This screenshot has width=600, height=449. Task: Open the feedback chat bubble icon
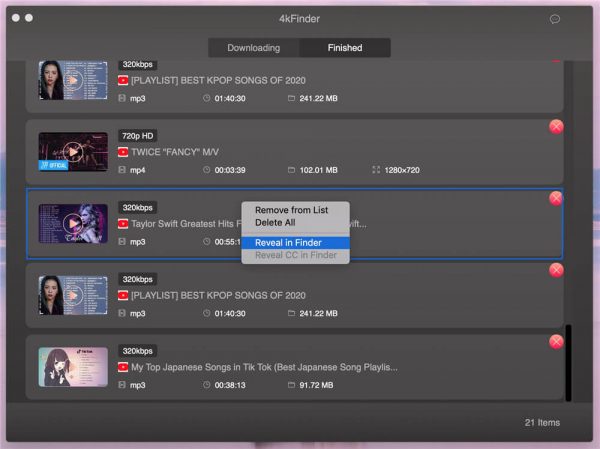coord(554,19)
